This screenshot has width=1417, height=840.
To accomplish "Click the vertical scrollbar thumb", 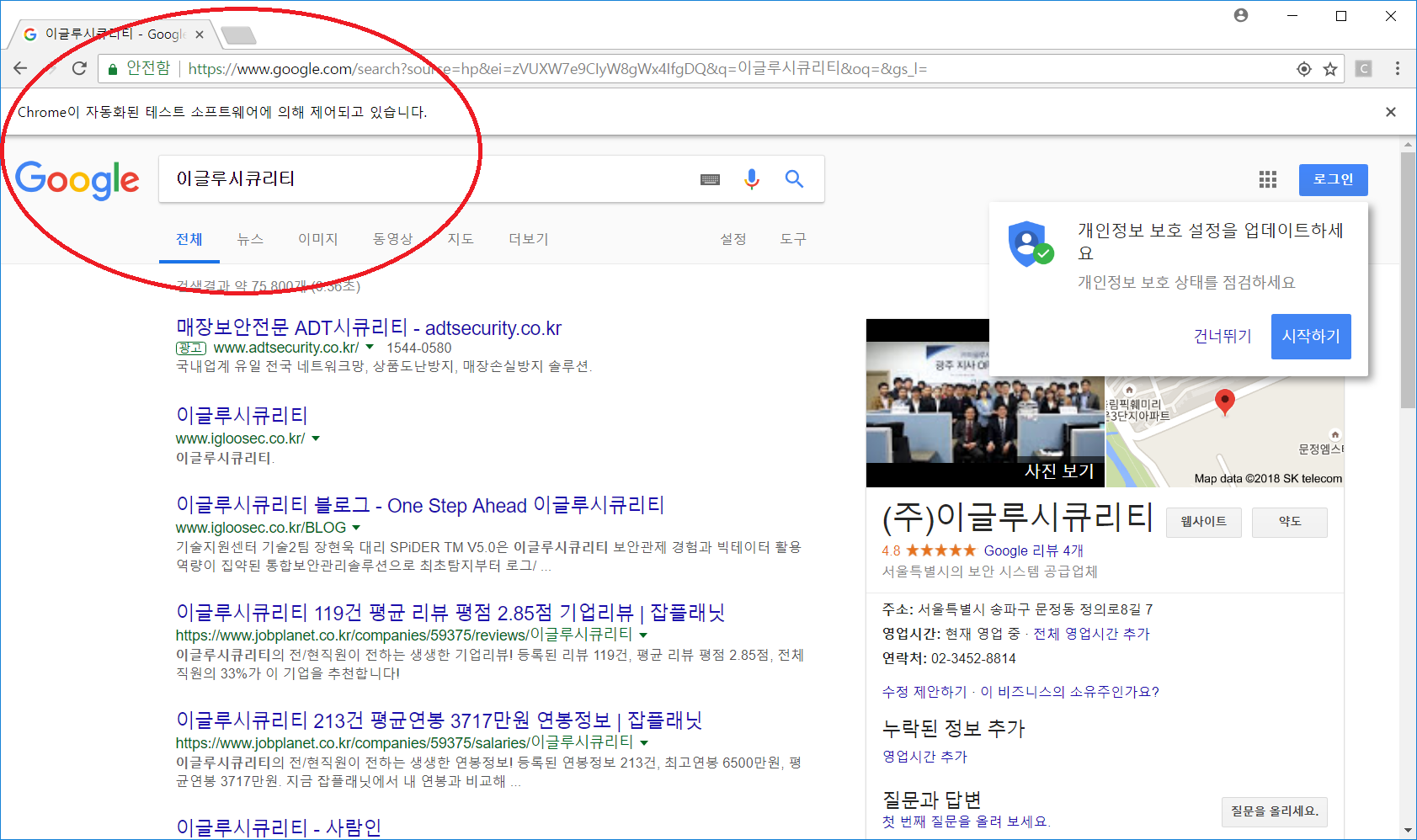I will click(1408, 280).
